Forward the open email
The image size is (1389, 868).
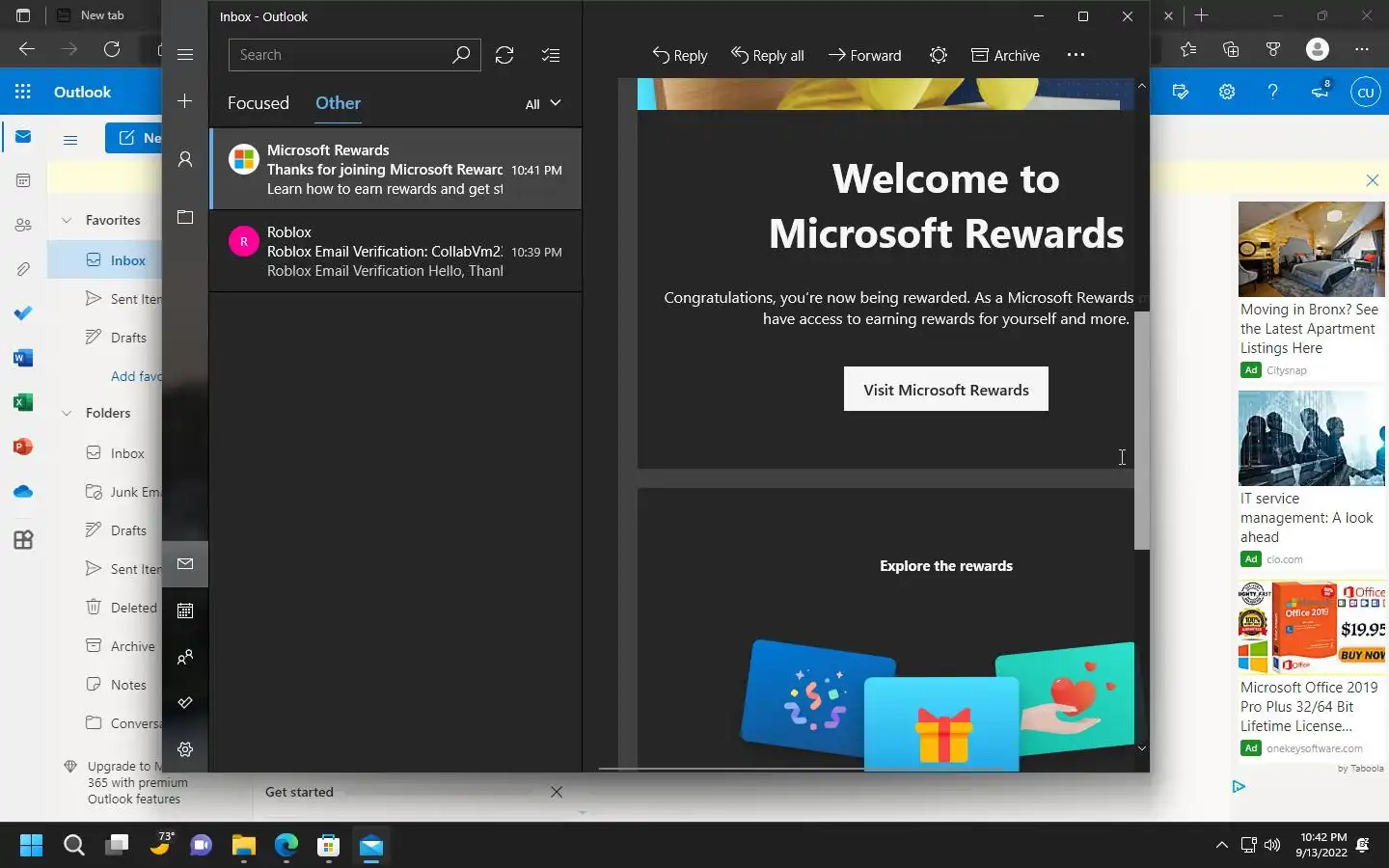[865, 55]
